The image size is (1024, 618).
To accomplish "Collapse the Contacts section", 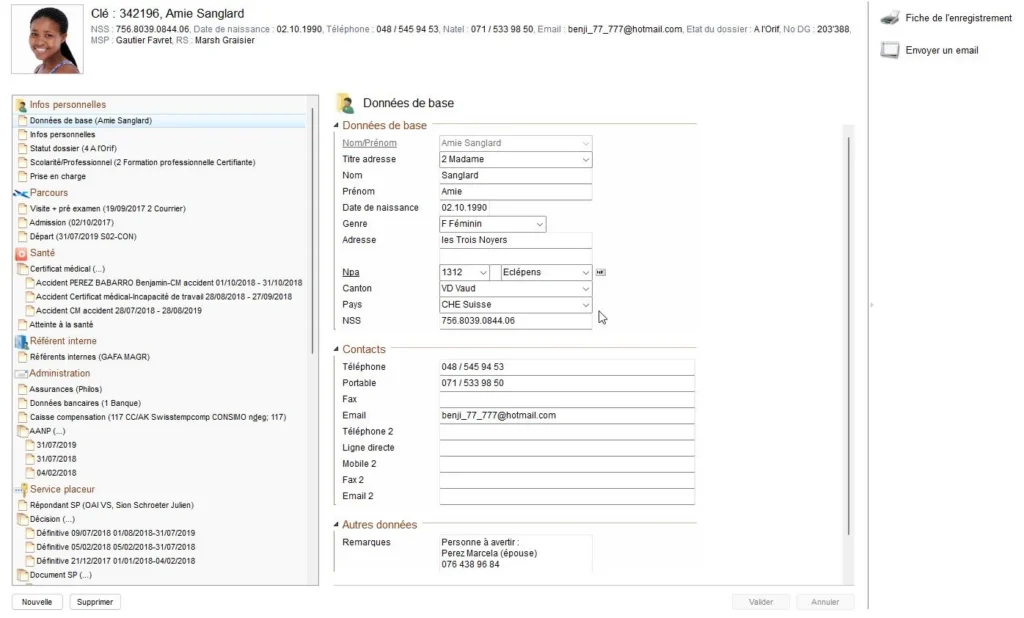I will pyautogui.click(x=336, y=350).
